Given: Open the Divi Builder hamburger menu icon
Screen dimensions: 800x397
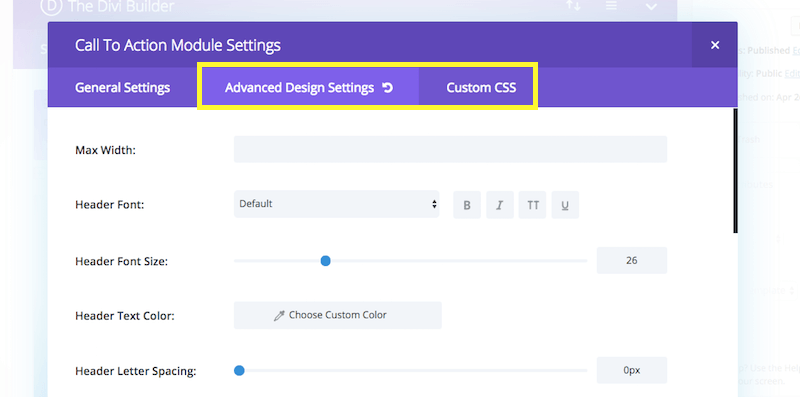Looking at the screenshot, I should (x=611, y=6).
